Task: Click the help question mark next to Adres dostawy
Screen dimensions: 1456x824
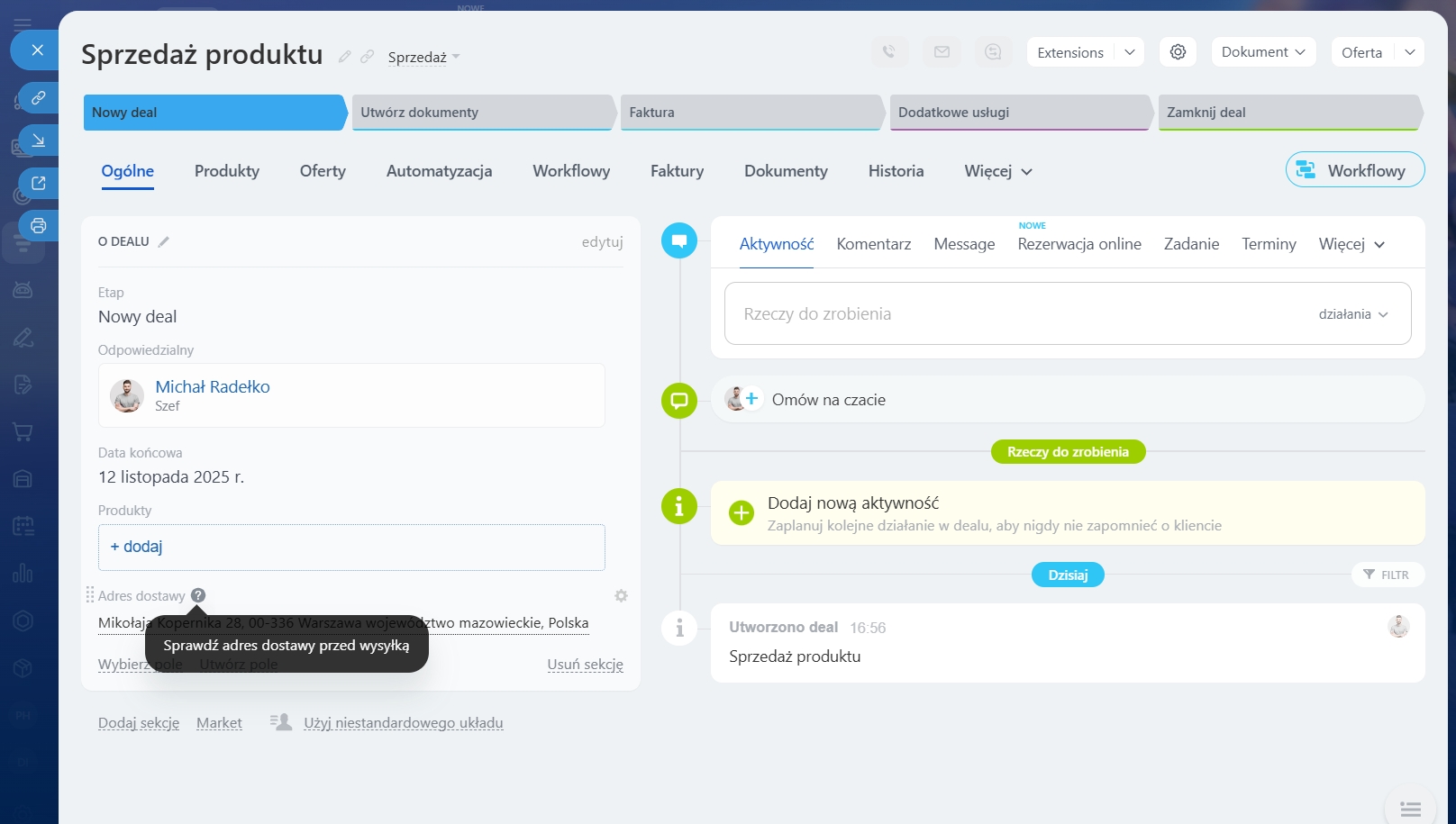Action: (x=198, y=595)
